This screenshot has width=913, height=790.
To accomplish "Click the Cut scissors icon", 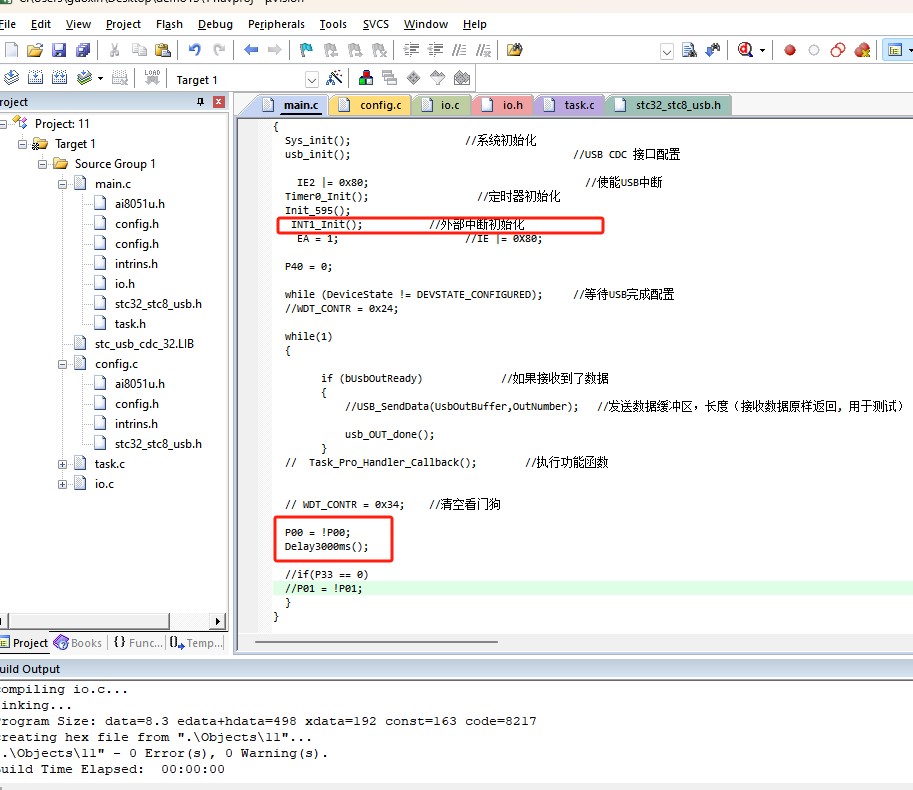I will (115, 50).
